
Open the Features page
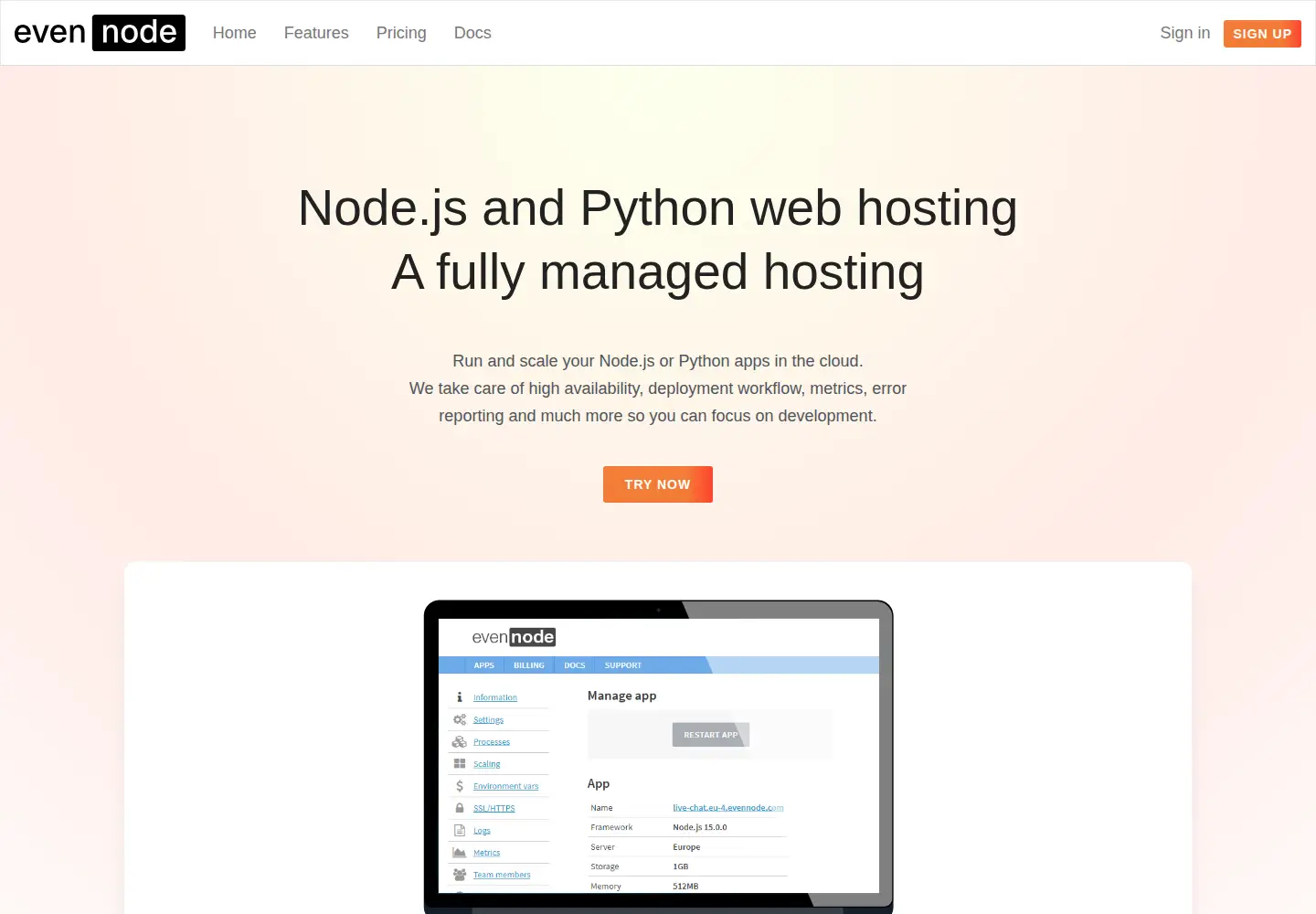[x=316, y=33]
